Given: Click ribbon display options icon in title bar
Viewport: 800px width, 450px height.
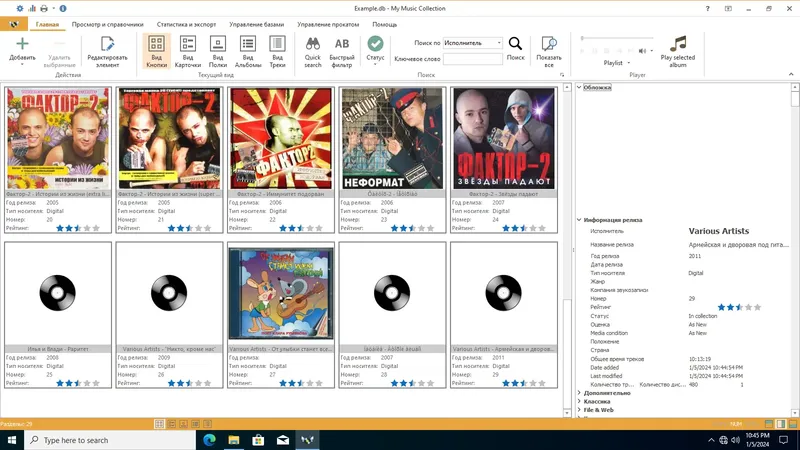Looking at the screenshot, I should (x=728, y=8).
